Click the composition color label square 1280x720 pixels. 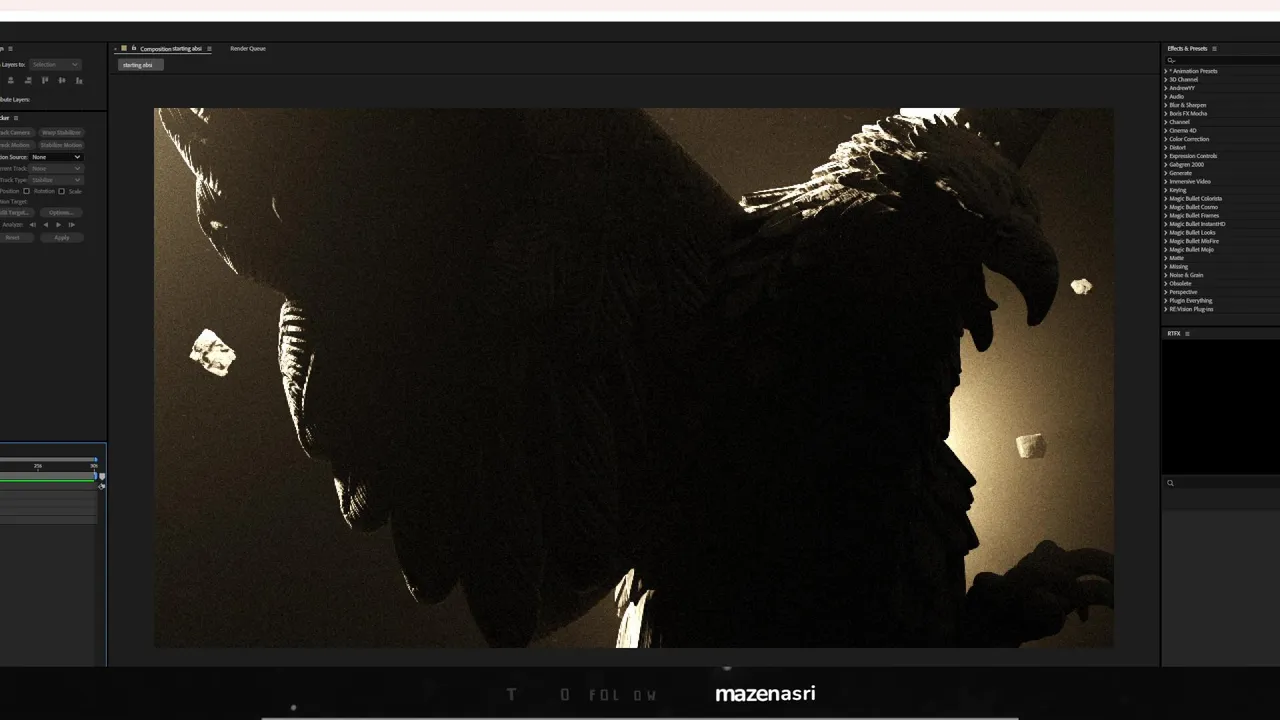(x=124, y=48)
